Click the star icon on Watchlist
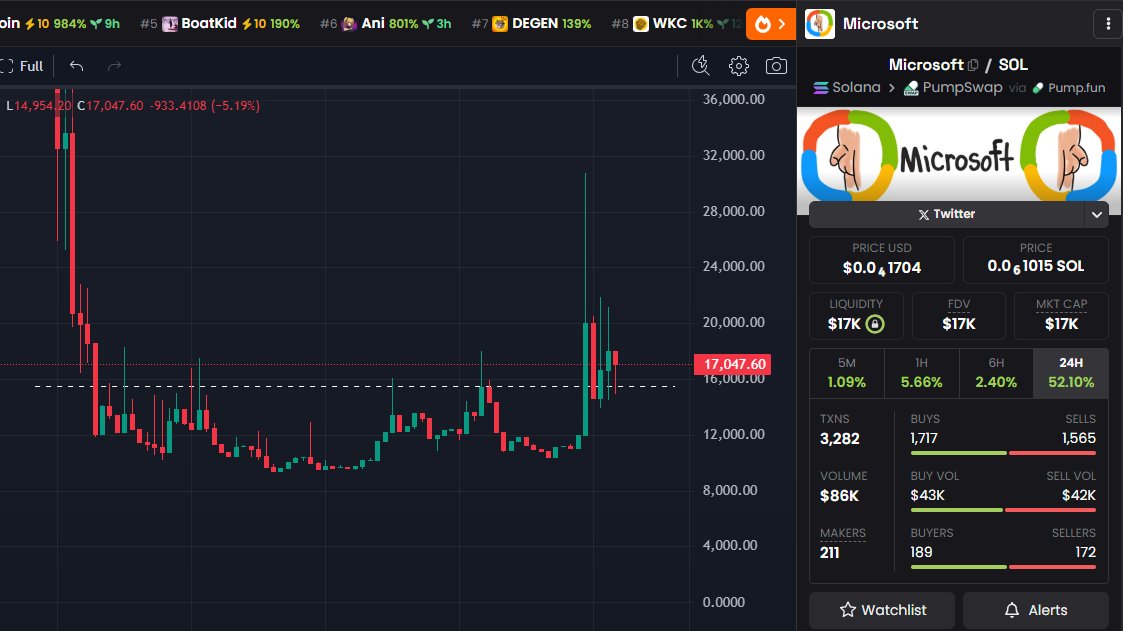This screenshot has width=1123, height=631. (x=848, y=610)
